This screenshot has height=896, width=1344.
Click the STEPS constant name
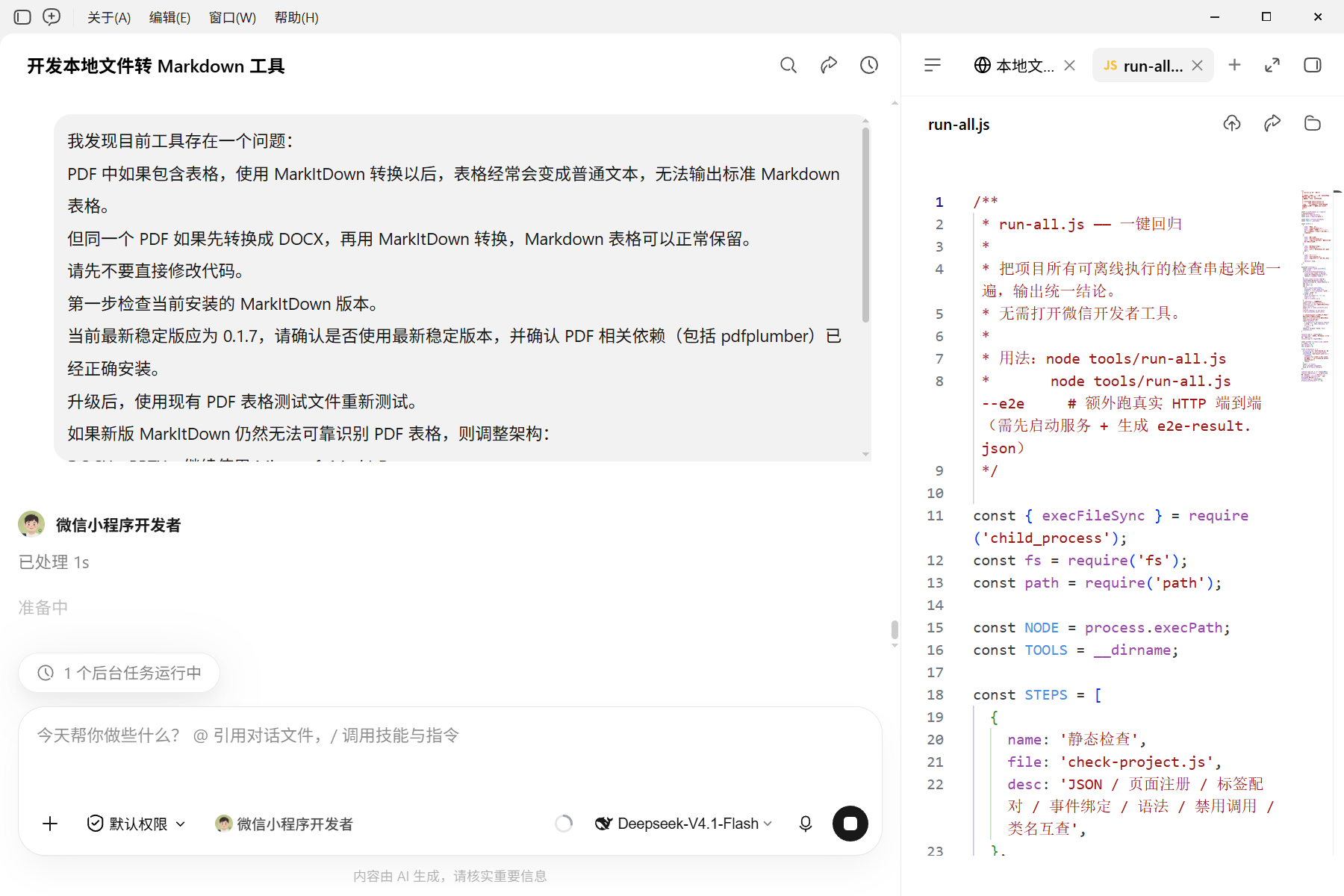point(1046,695)
